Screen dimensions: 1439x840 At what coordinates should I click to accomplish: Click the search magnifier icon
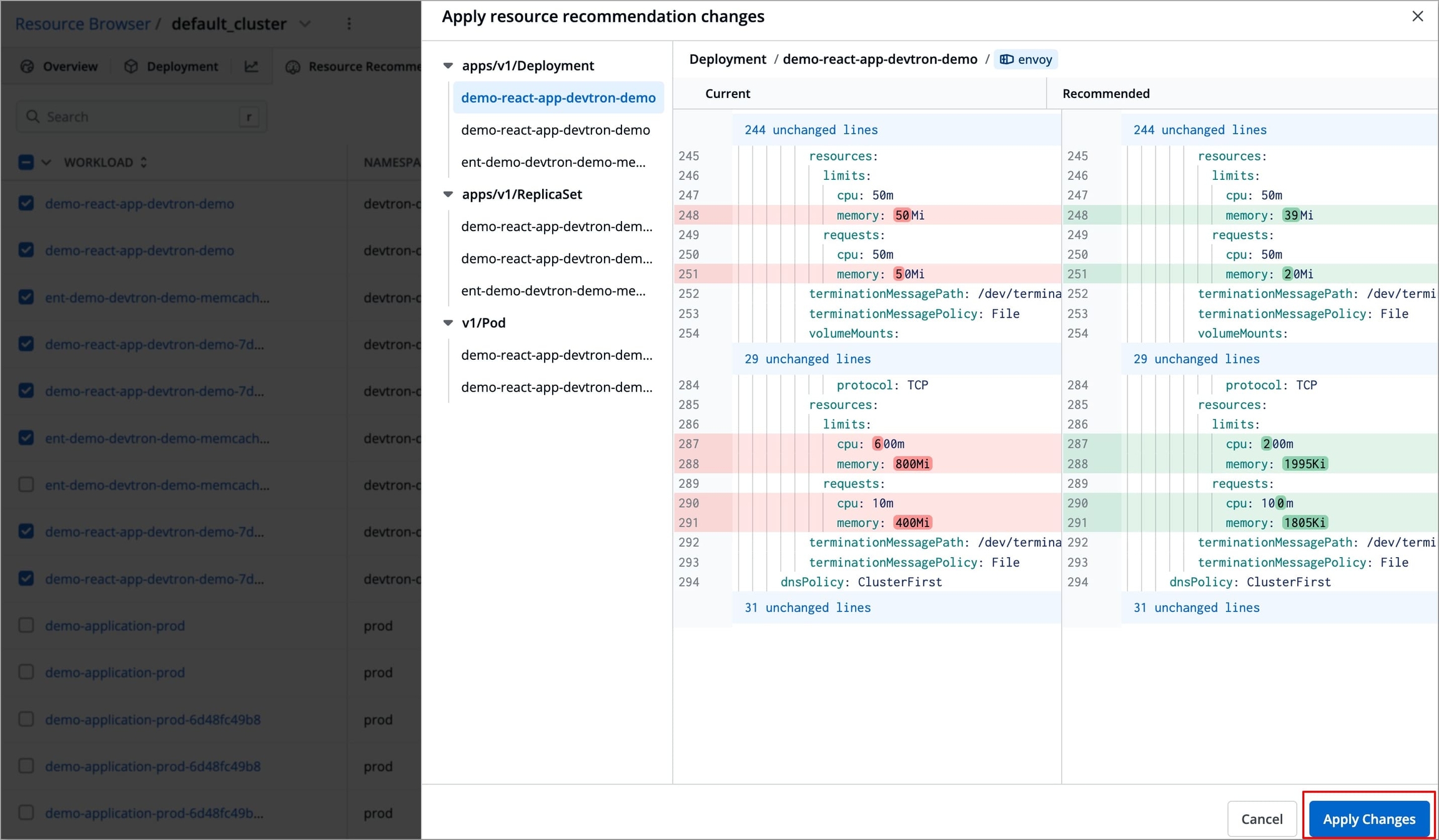click(32, 117)
